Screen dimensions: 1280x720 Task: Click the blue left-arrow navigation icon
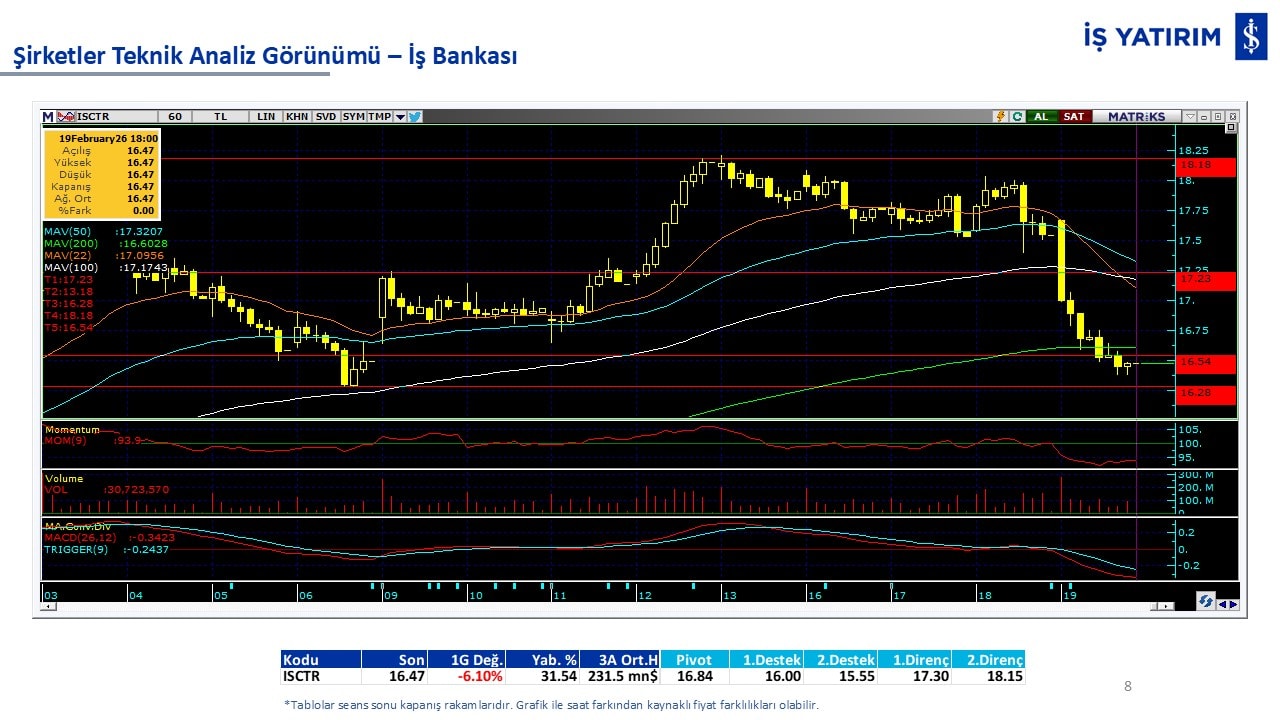pos(1221,603)
